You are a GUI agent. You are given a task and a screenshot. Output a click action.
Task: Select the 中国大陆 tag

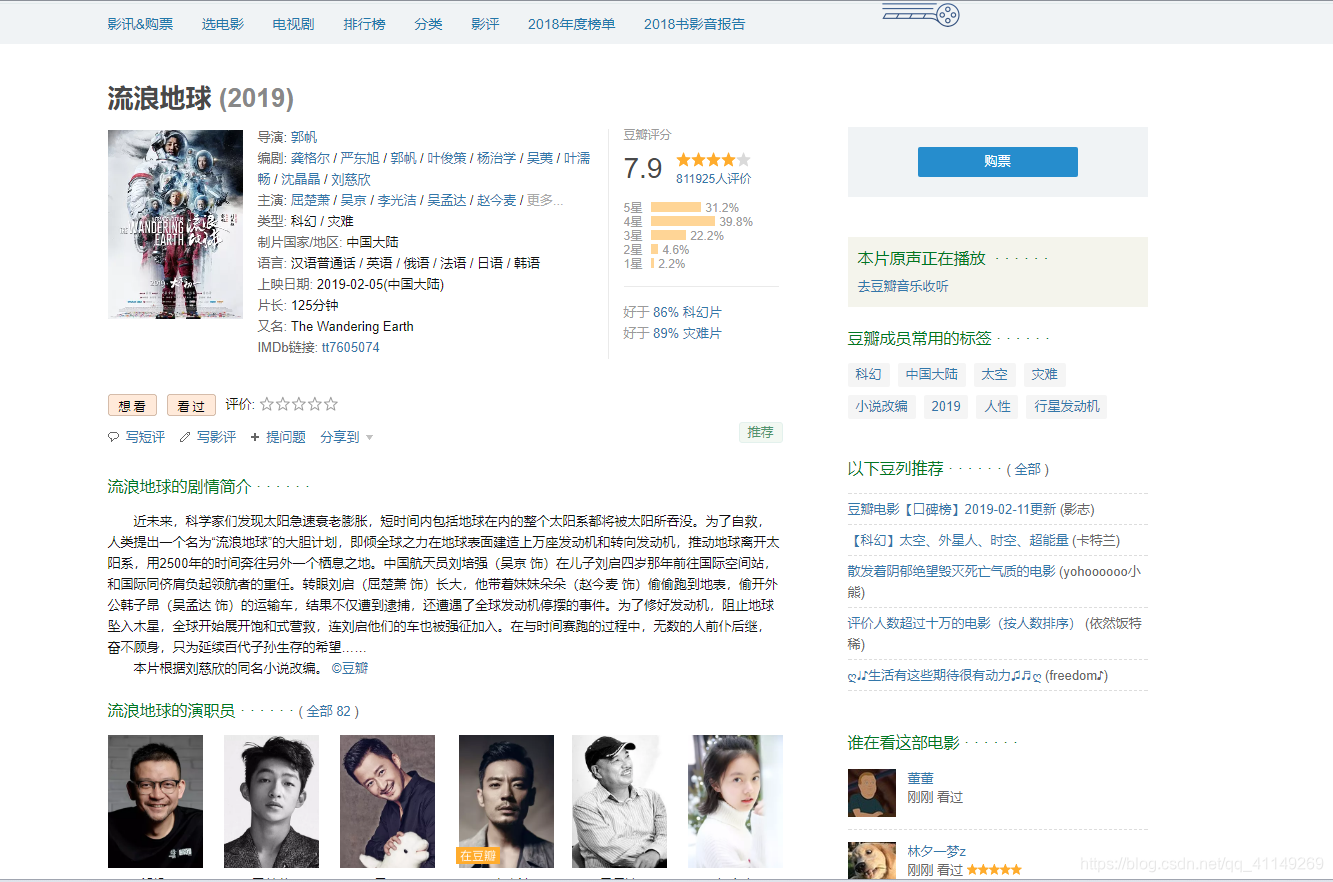pos(932,374)
